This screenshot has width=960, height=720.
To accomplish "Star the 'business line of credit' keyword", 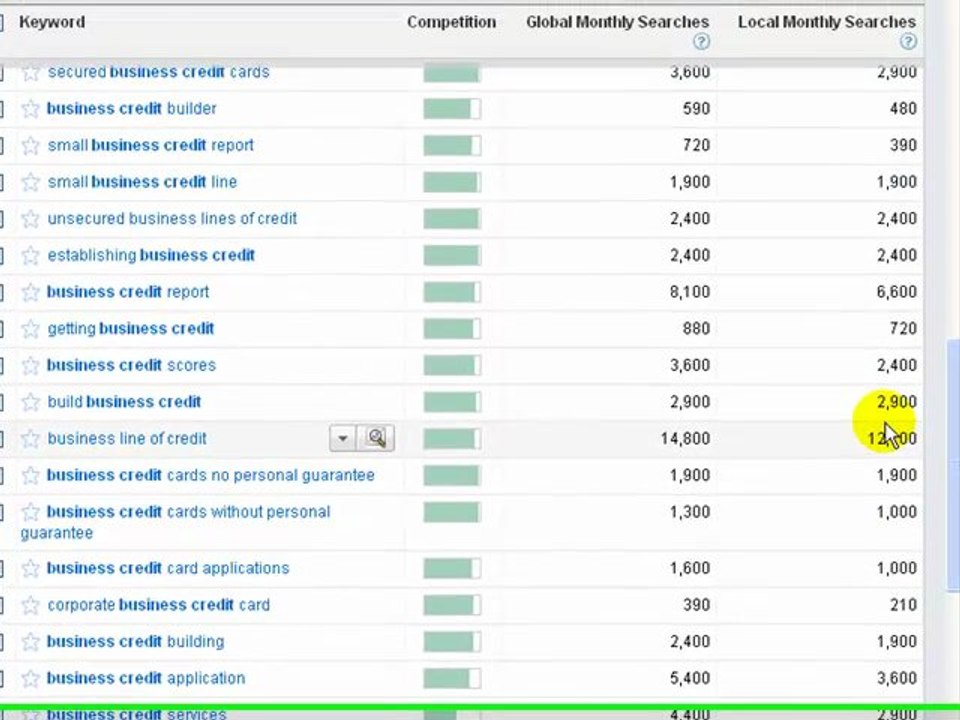I will pos(31,439).
